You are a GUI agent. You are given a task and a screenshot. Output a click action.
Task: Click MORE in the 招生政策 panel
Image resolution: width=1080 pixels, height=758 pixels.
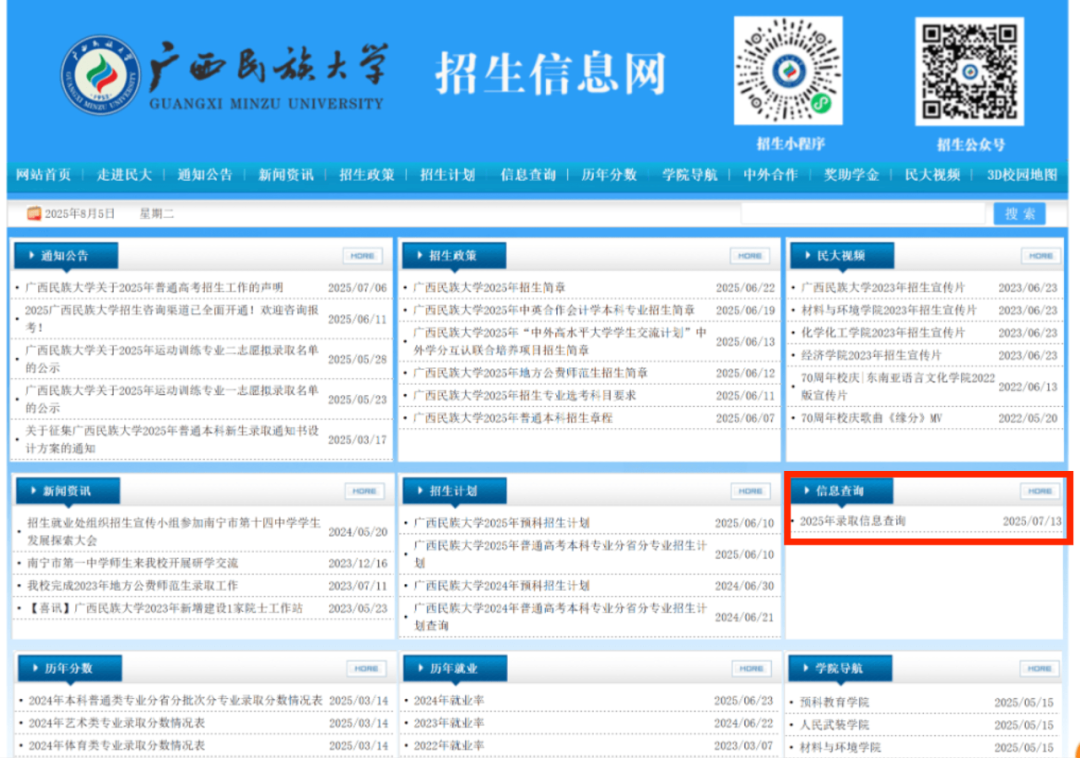(x=750, y=256)
